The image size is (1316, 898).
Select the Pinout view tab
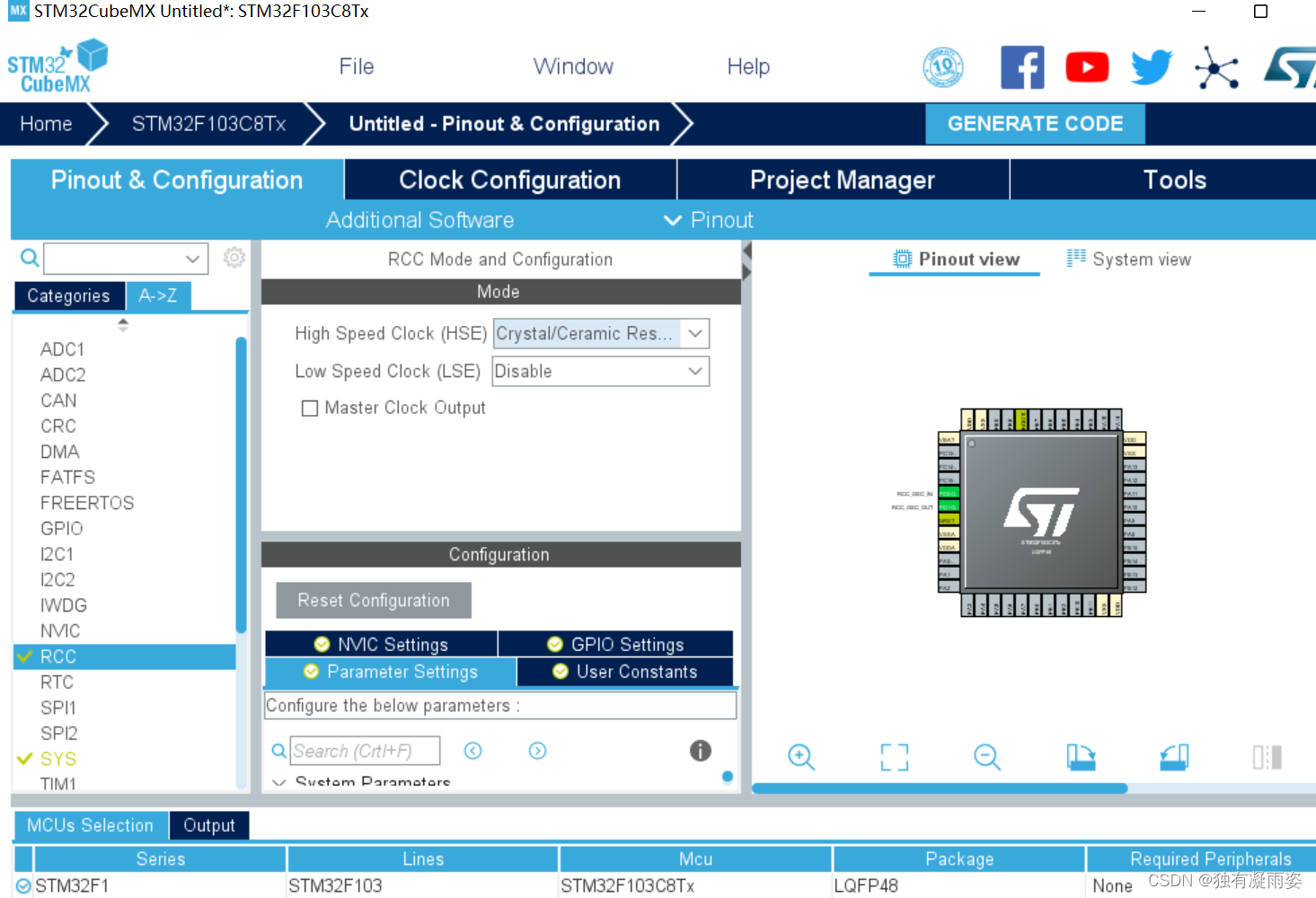tap(956, 259)
